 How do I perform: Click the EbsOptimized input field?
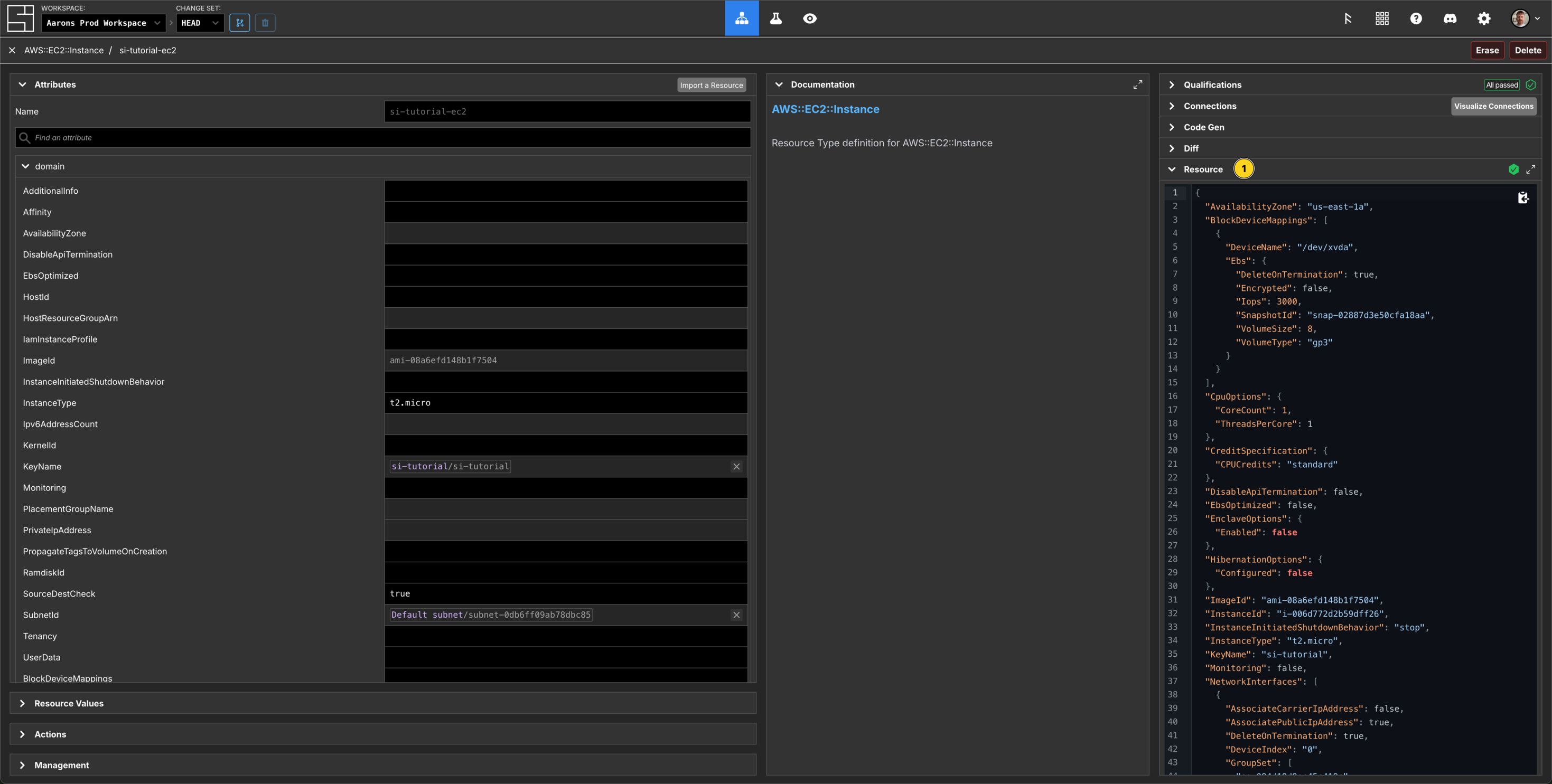[566, 276]
